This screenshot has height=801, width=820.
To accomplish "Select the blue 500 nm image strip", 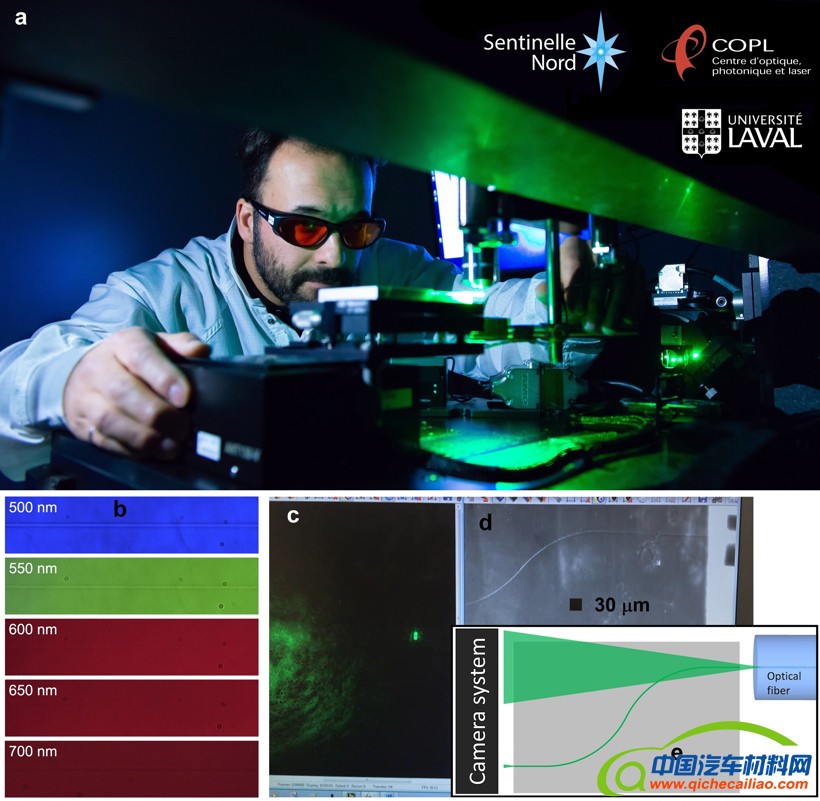I will click(131, 523).
